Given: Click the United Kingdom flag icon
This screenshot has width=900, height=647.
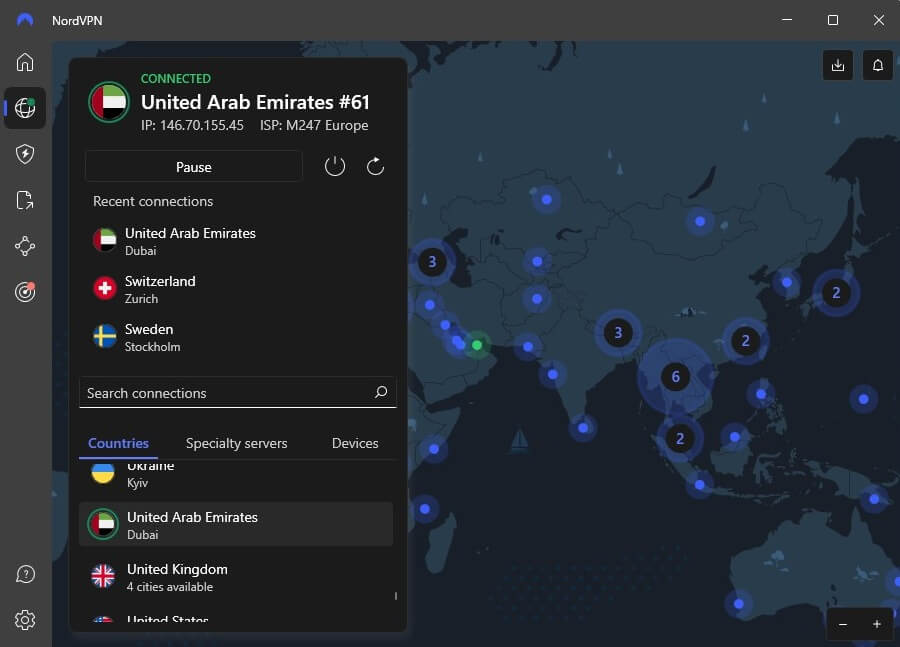Looking at the screenshot, I should click(103, 576).
